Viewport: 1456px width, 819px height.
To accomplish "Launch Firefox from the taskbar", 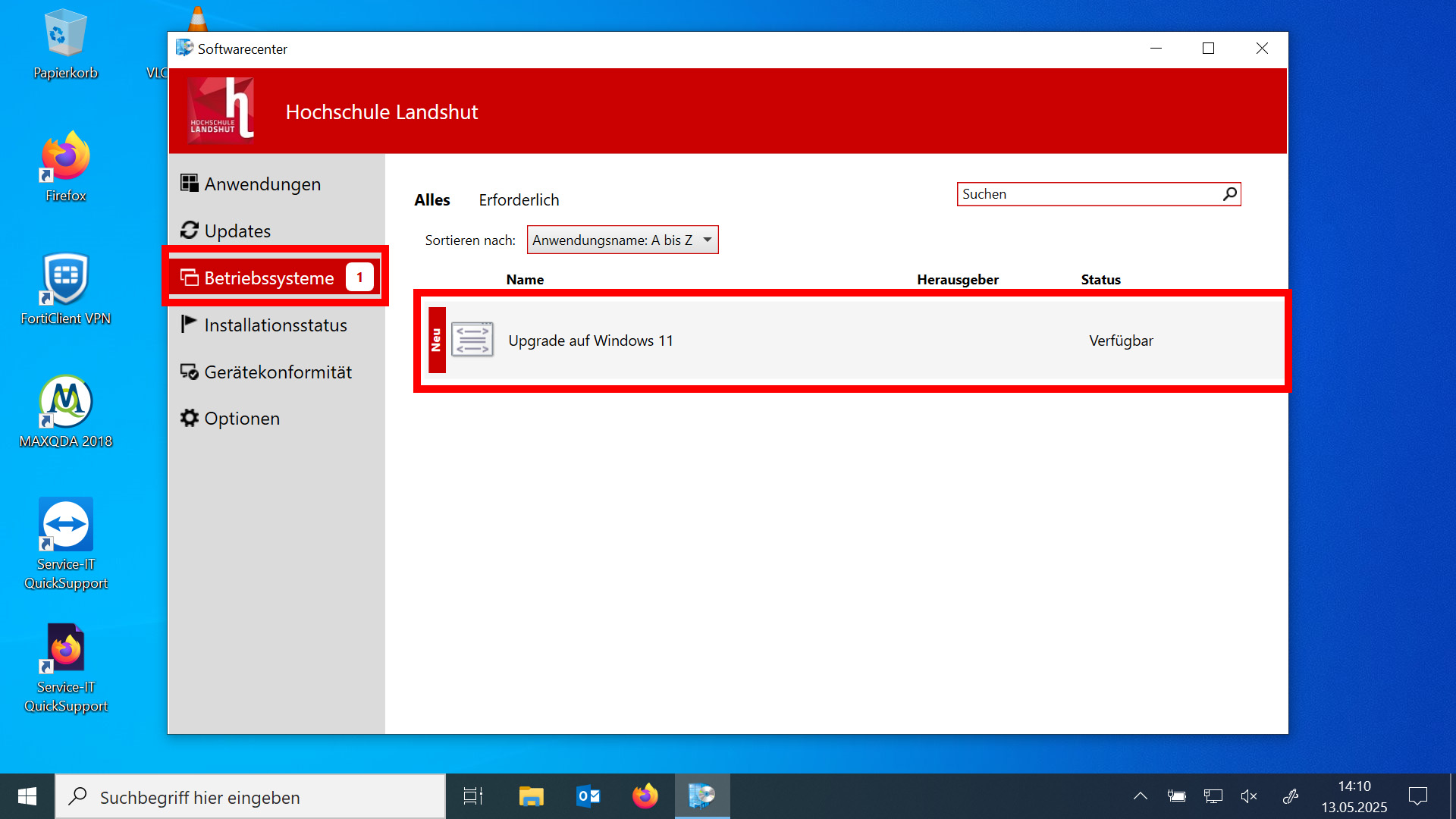I will click(x=645, y=796).
